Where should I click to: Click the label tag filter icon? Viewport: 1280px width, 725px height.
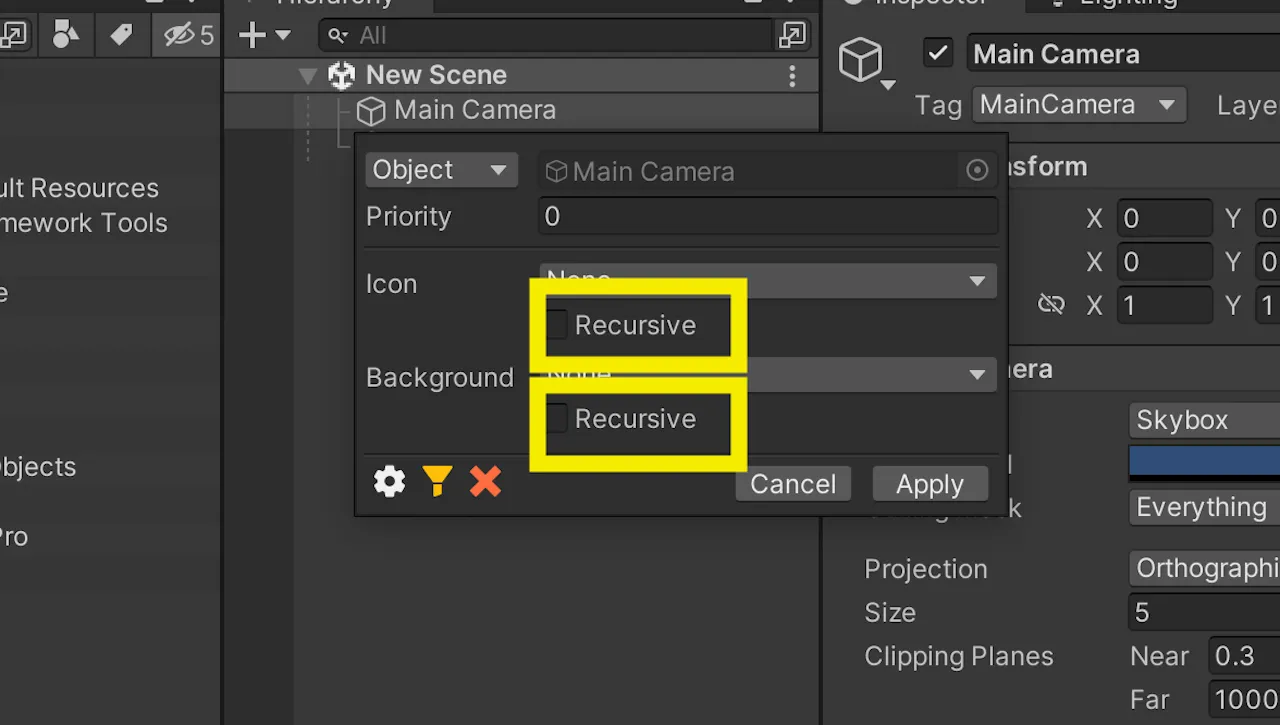(x=121, y=36)
